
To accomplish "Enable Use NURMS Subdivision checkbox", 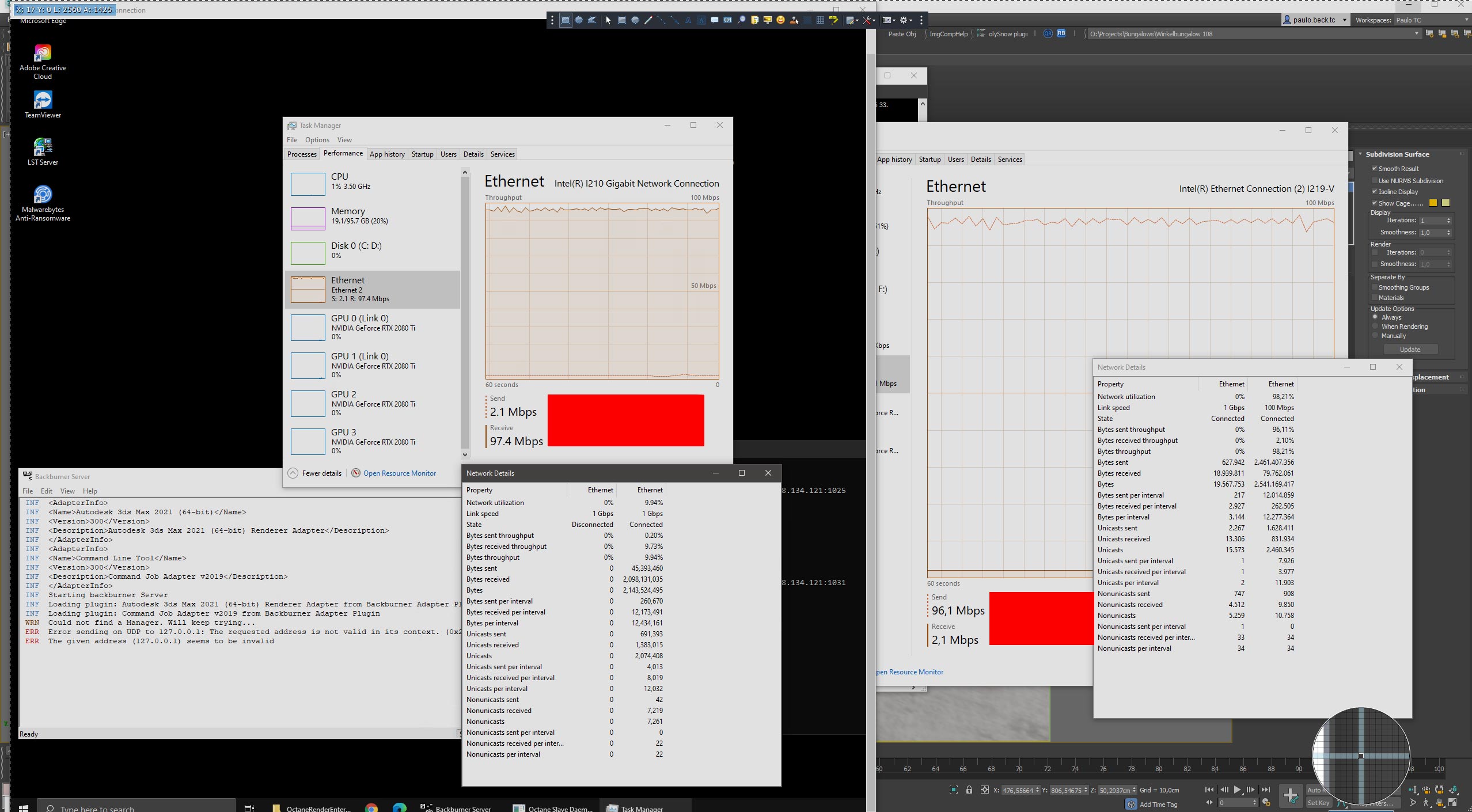I will (1375, 180).
